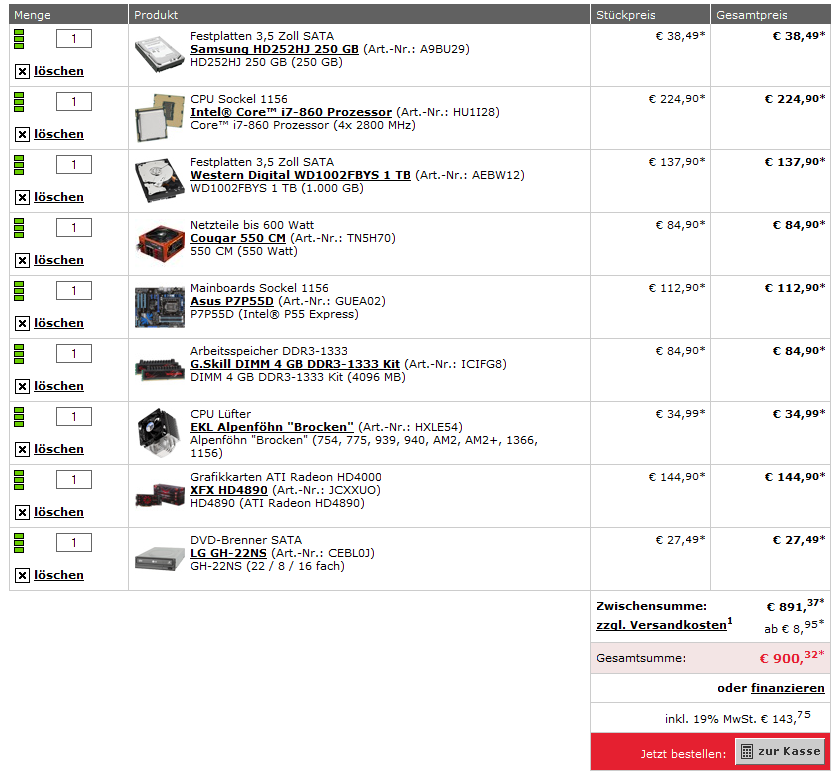Open Western Digital WD1002FBYS 1 TB link
836x779 pixels.
pyautogui.click(x=300, y=175)
